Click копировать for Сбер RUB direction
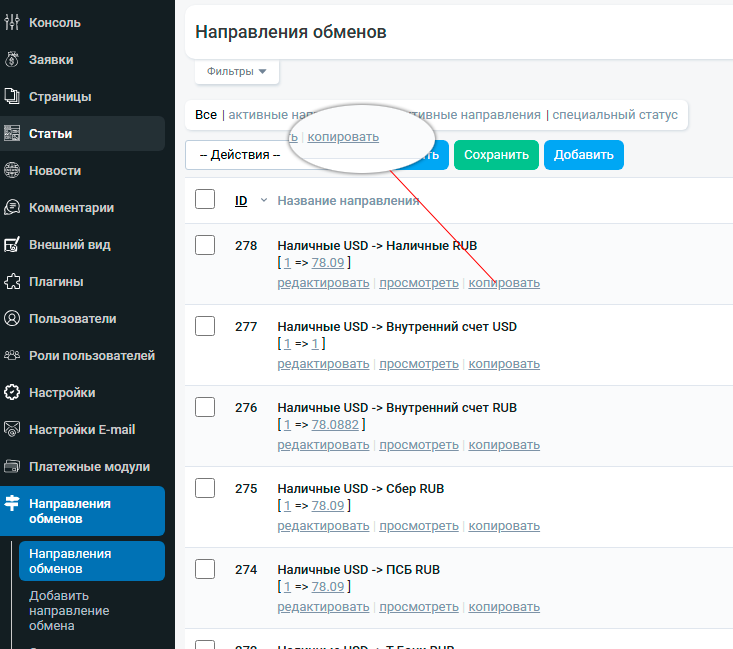Image resolution: width=733 pixels, height=649 pixels. click(x=504, y=526)
